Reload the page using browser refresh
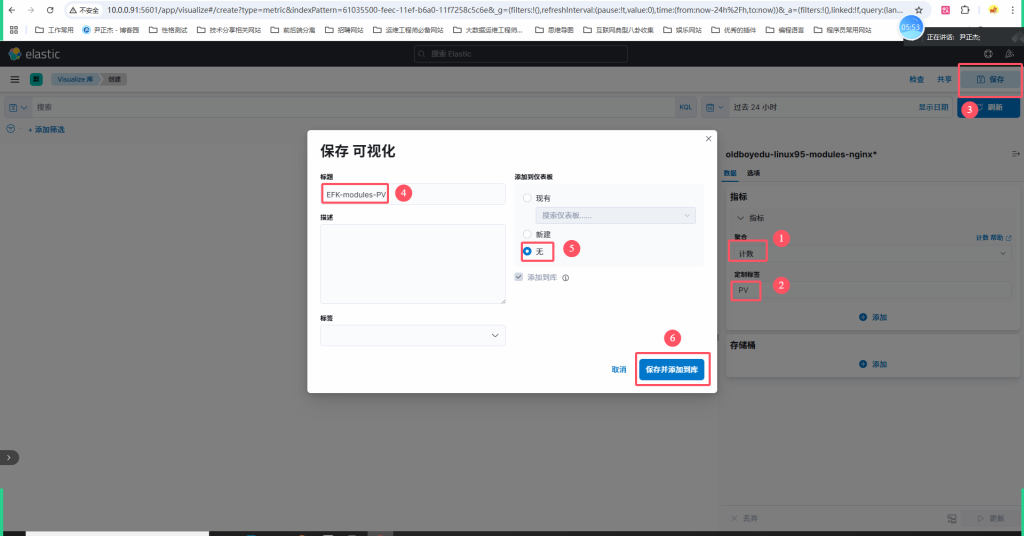Viewport: 1024px width, 536px height. pyautogui.click(x=50, y=10)
